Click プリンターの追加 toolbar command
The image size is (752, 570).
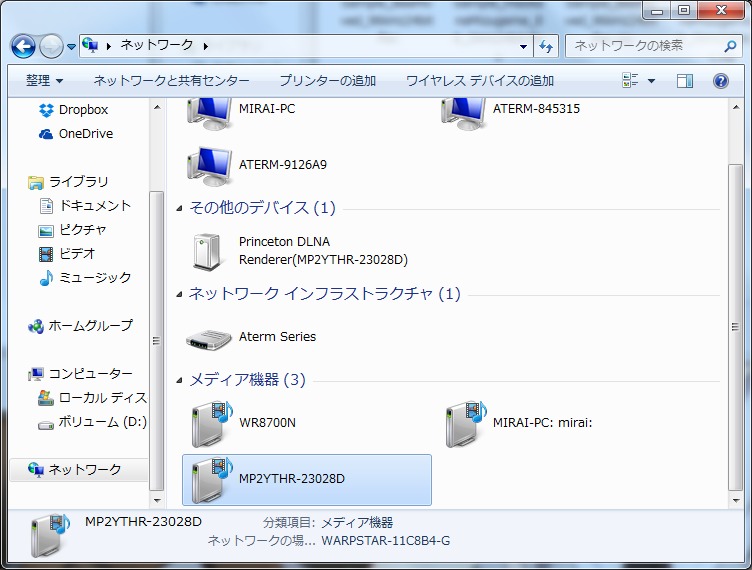tap(328, 81)
